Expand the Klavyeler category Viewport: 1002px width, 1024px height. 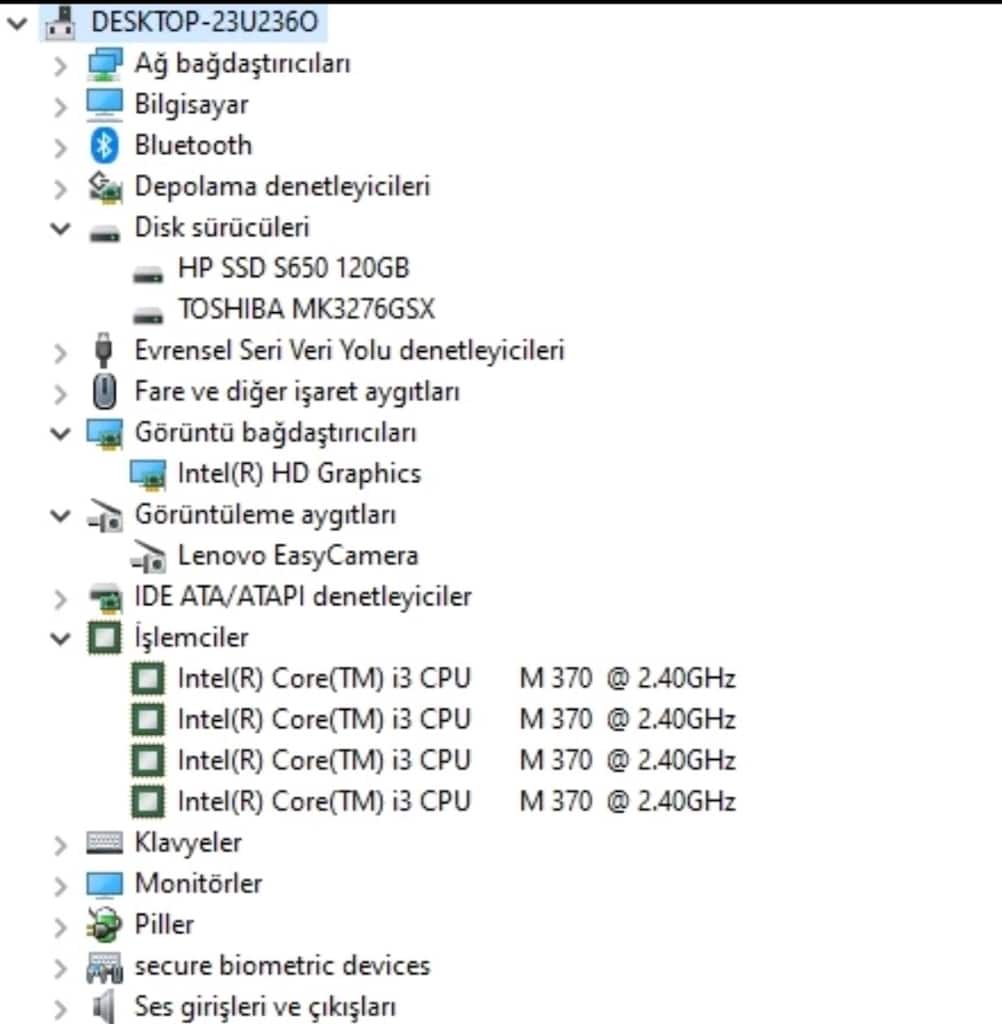tap(60, 845)
